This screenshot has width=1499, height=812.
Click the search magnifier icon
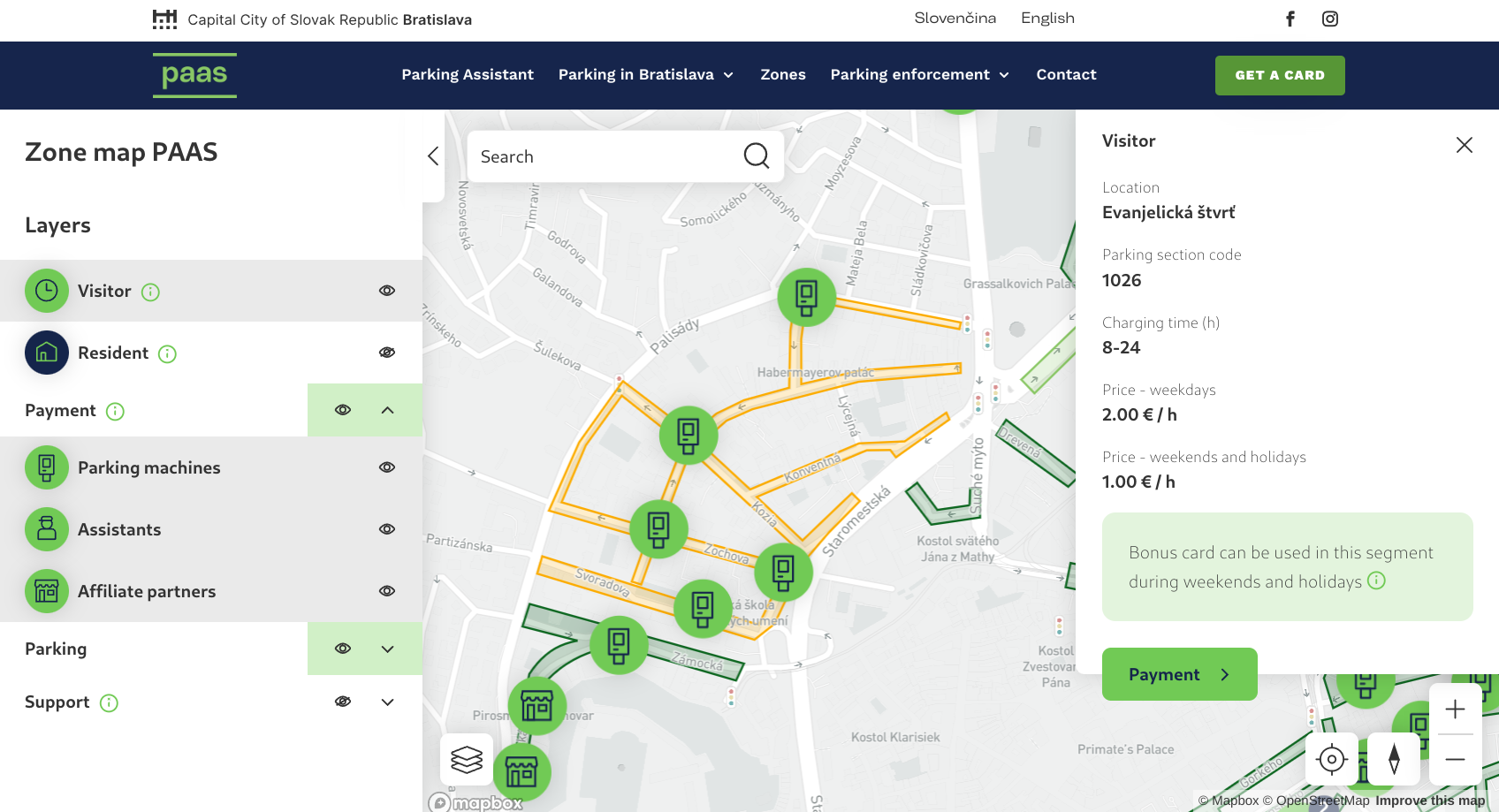click(756, 156)
